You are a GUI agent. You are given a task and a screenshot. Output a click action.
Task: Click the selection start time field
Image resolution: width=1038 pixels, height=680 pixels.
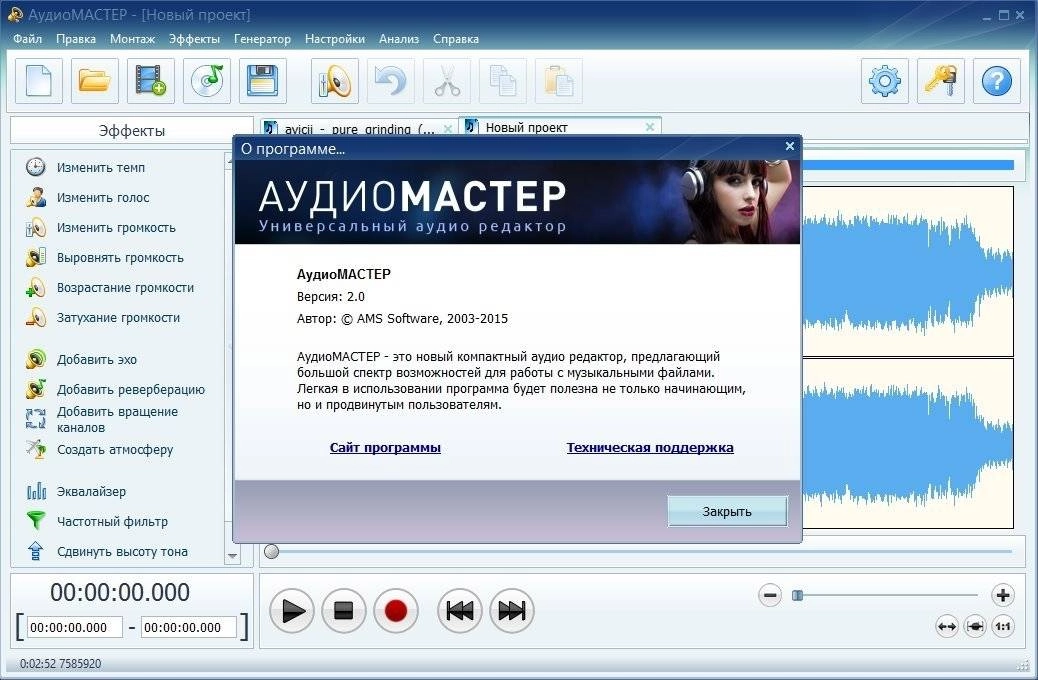(75, 627)
